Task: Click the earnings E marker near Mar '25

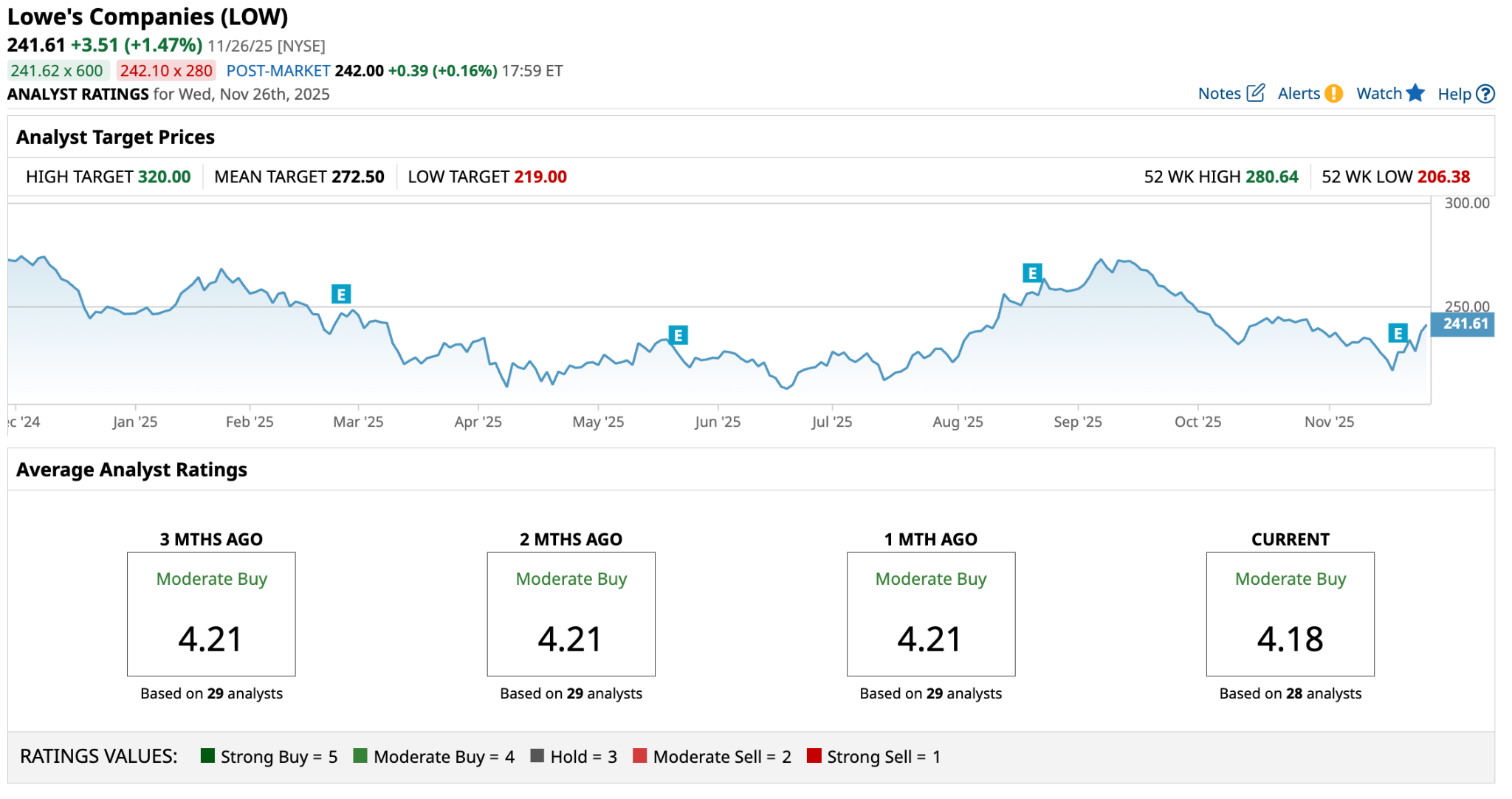Action: pyautogui.click(x=340, y=295)
